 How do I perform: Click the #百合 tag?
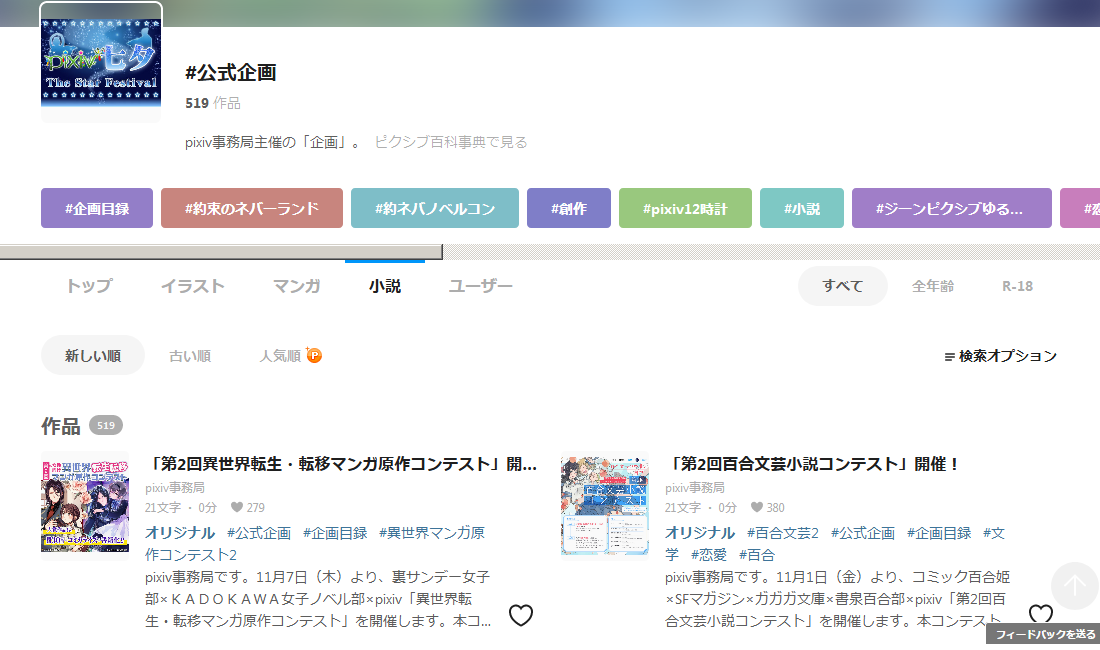coord(757,555)
